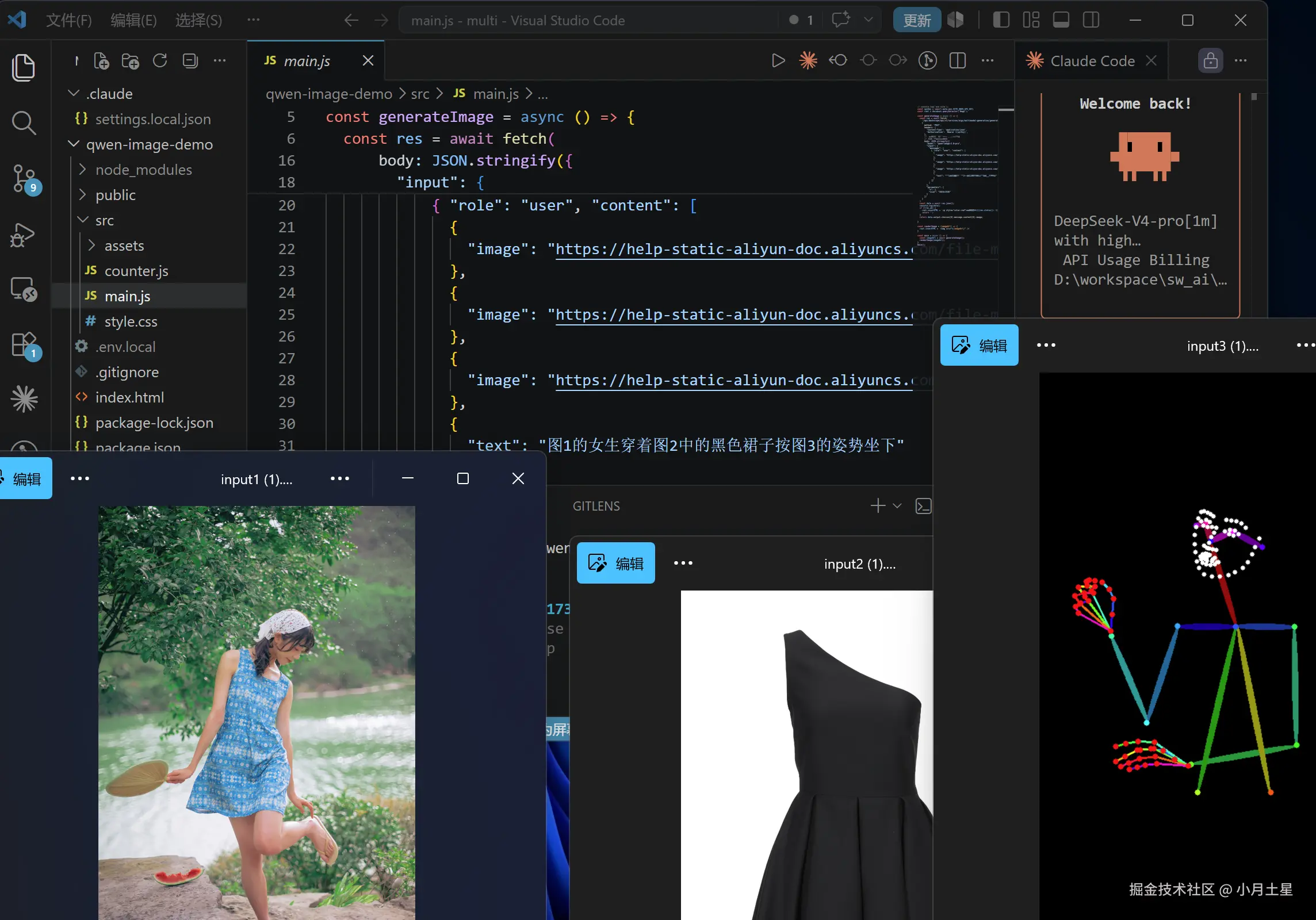Select the Claude Code panel tab
The width and height of the screenshot is (1316, 920).
1092,61
